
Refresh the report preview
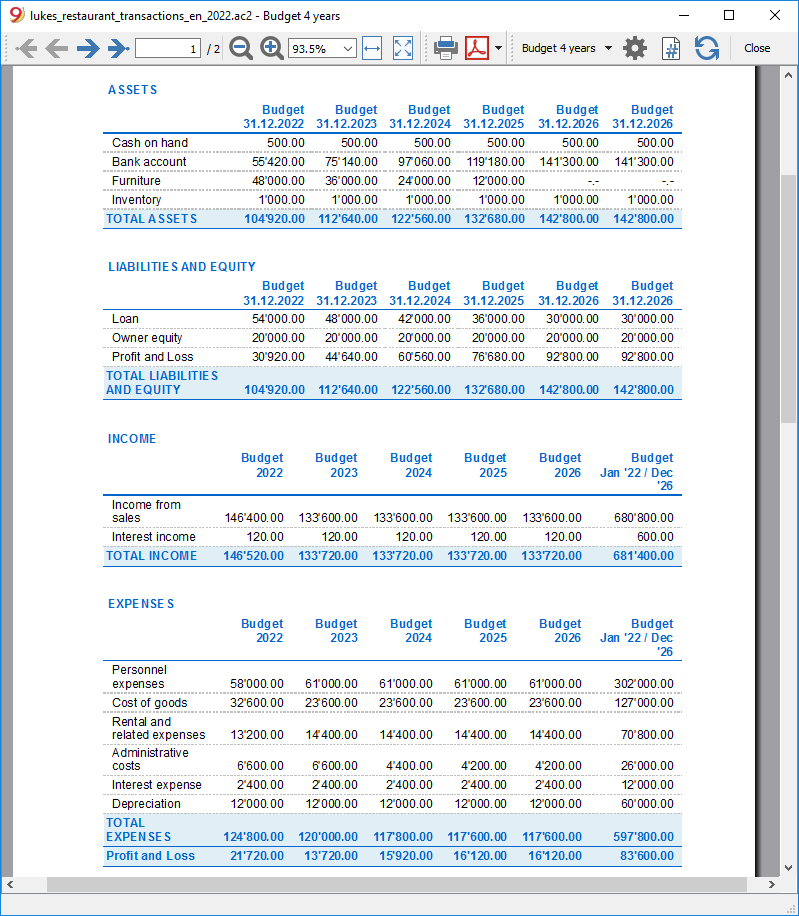tap(707, 48)
